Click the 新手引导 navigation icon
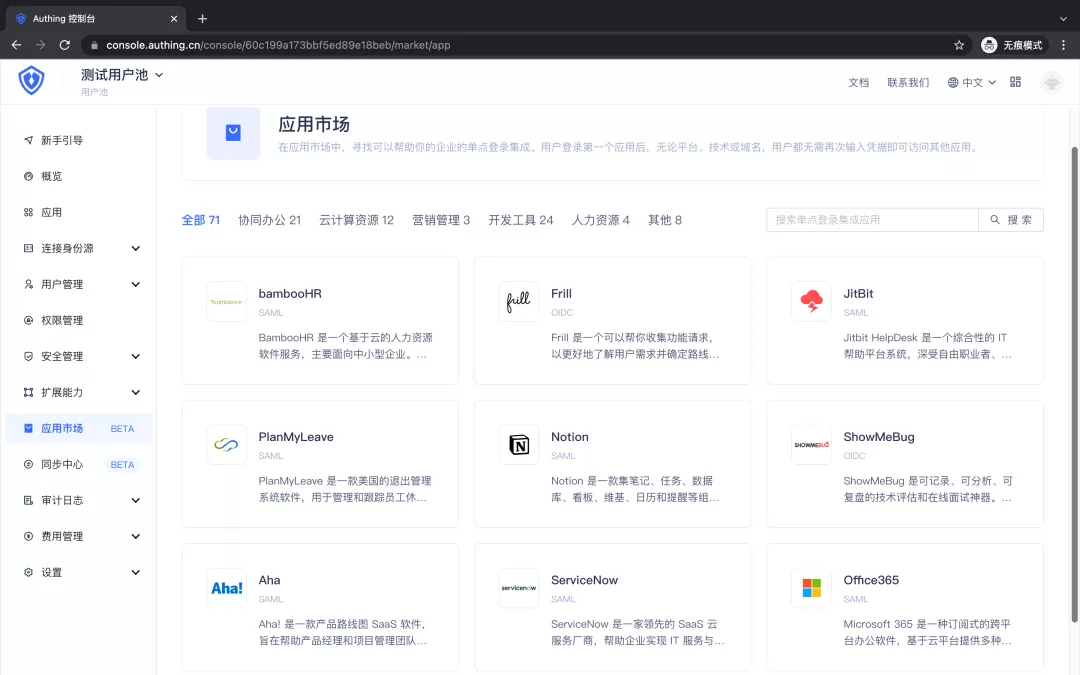 [x=28, y=140]
